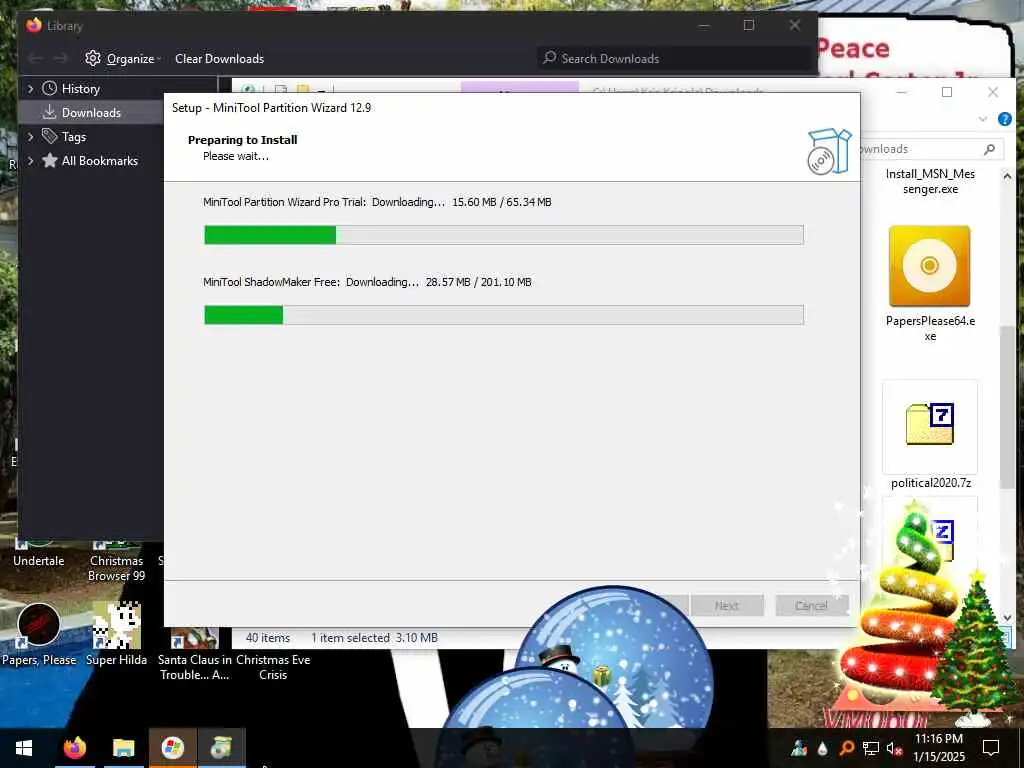
Task: Click ShadowMaker Free download progress bar
Action: pyautogui.click(x=504, y=315)
